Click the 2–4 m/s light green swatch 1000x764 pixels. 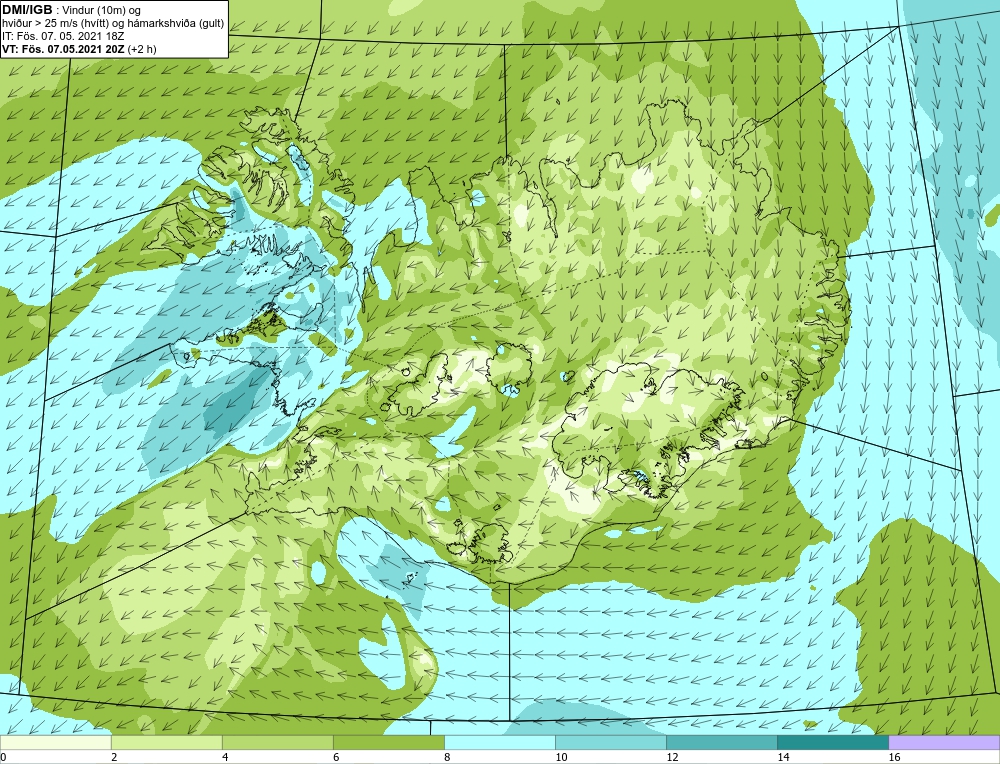pos(166,742)
